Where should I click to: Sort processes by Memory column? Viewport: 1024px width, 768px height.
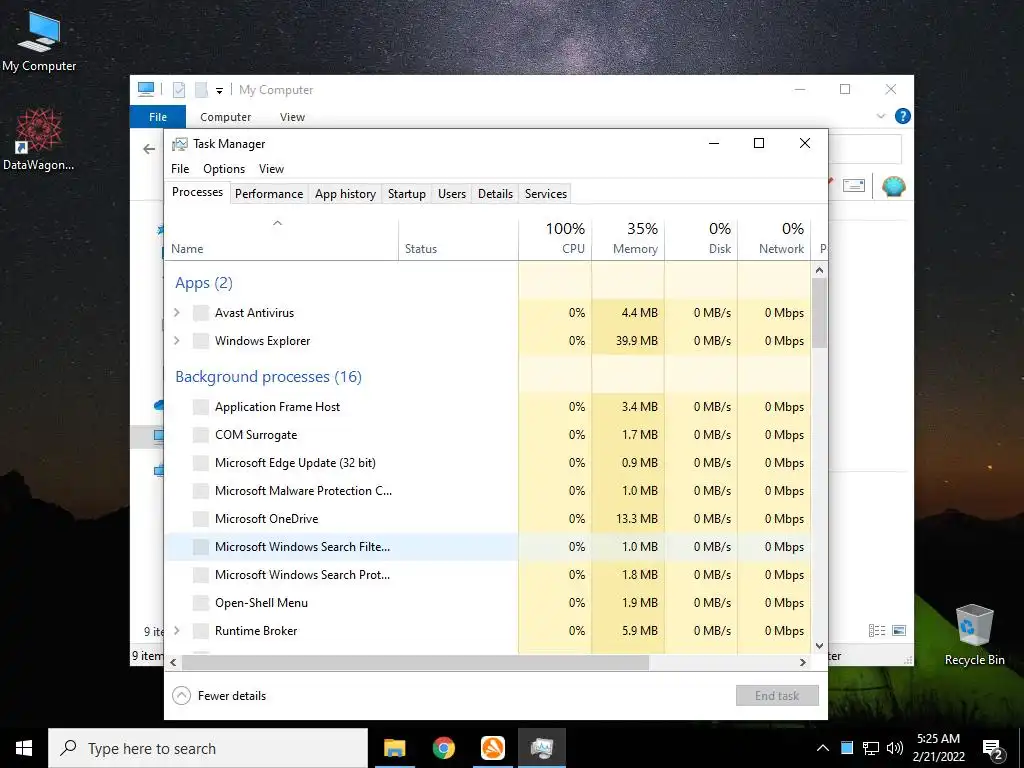628,238
